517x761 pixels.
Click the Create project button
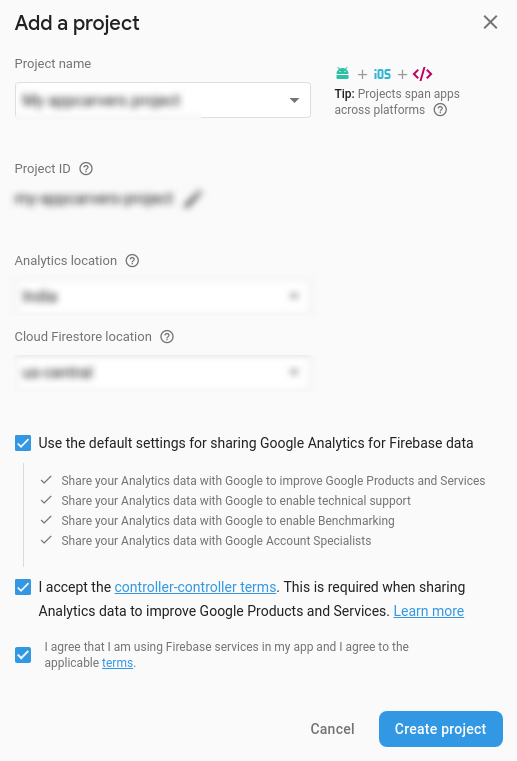(x=441, y=729)
